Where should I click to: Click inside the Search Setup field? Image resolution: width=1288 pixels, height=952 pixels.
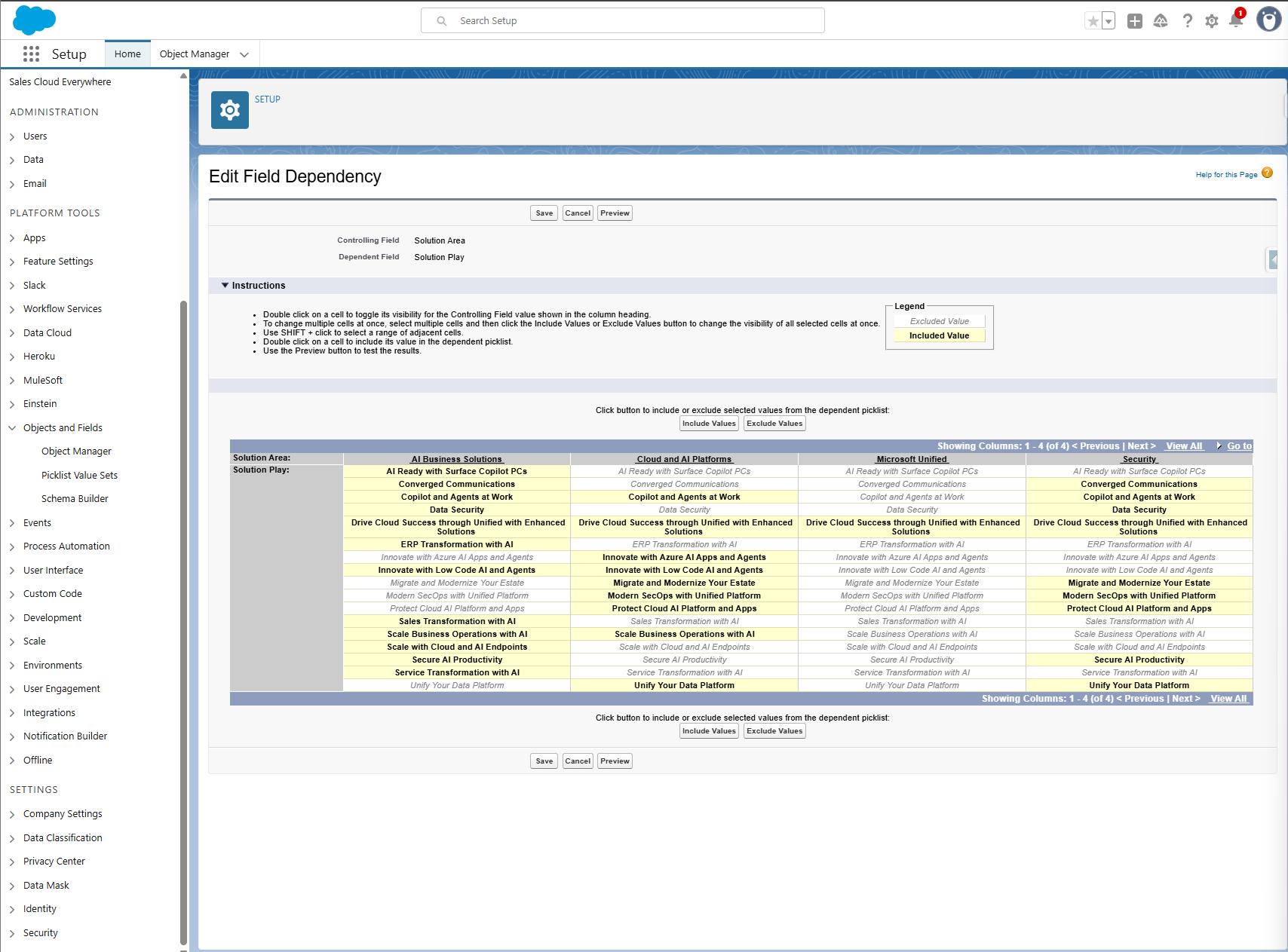(623, 20)
